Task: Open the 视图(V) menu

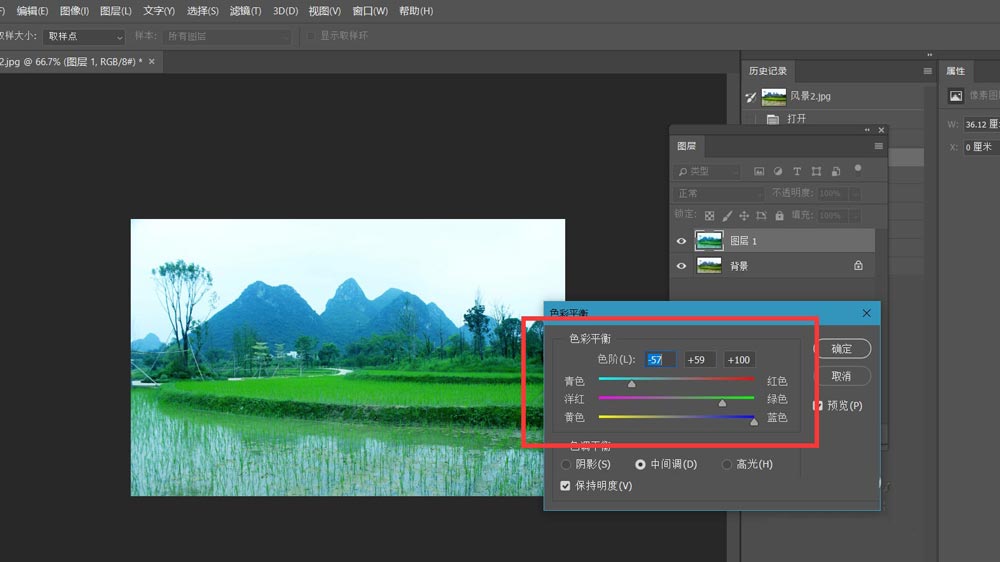Action: tap(325, 11)
